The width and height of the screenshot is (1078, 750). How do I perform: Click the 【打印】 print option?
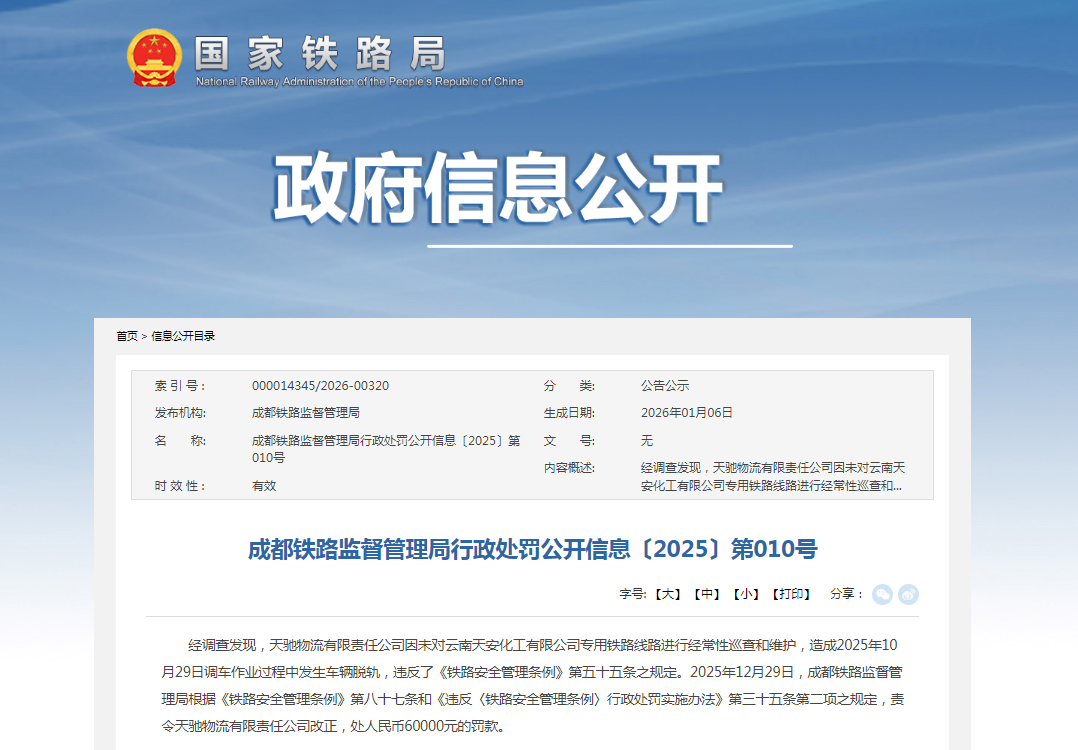coord(789,594)
